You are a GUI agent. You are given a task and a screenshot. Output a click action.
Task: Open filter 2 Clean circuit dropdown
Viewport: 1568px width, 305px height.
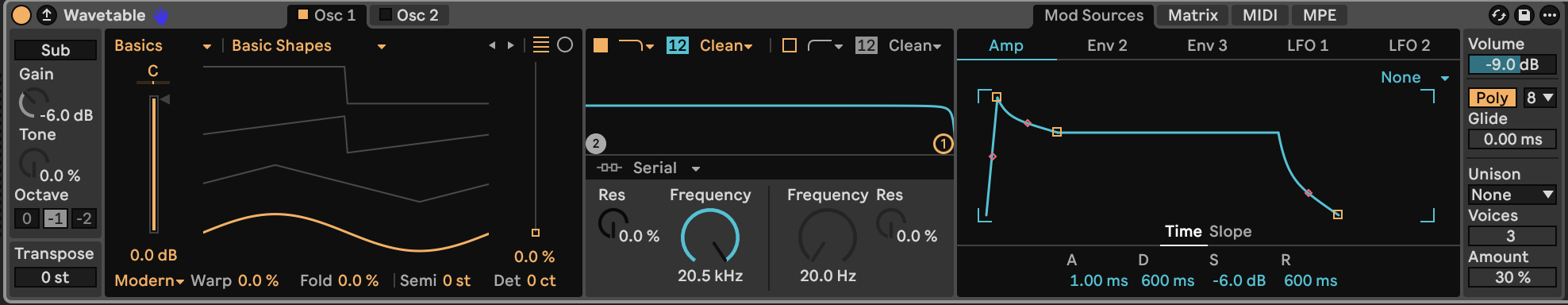coord(914,46)
